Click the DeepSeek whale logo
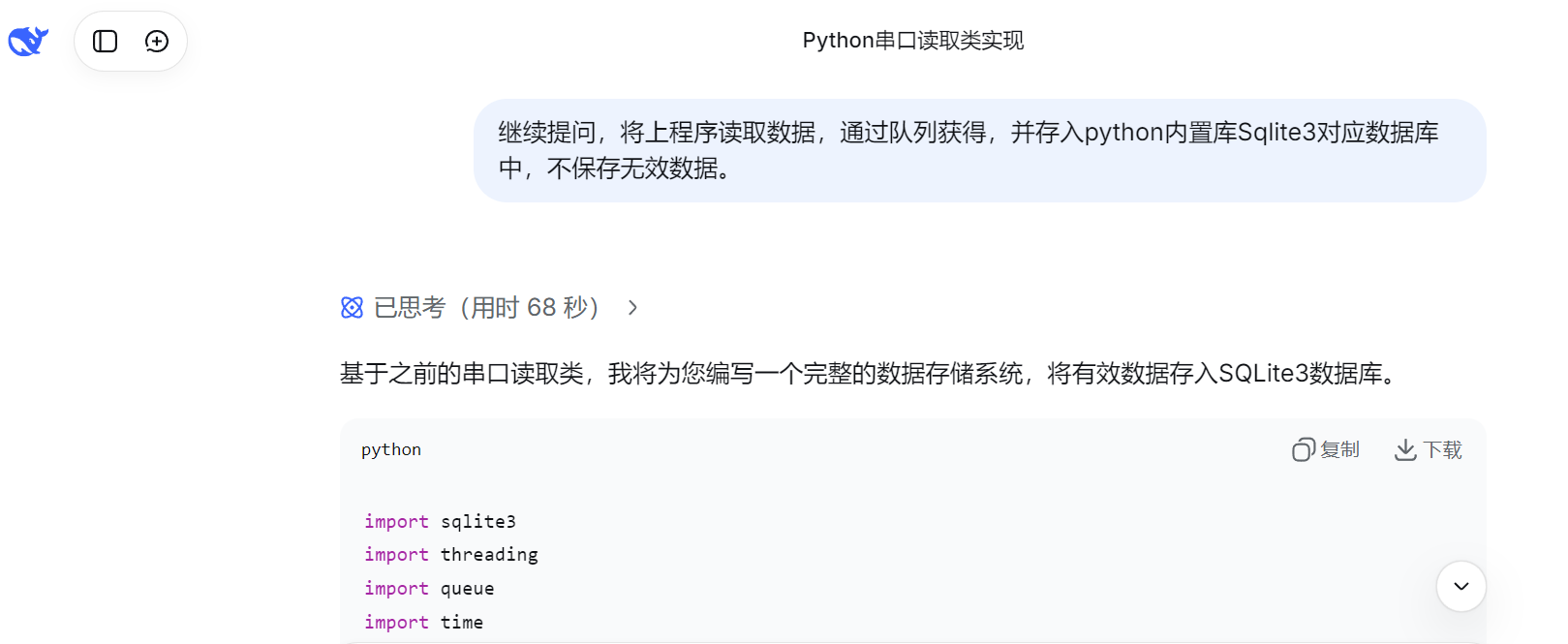1568x644 pixels. pos(28,41)
